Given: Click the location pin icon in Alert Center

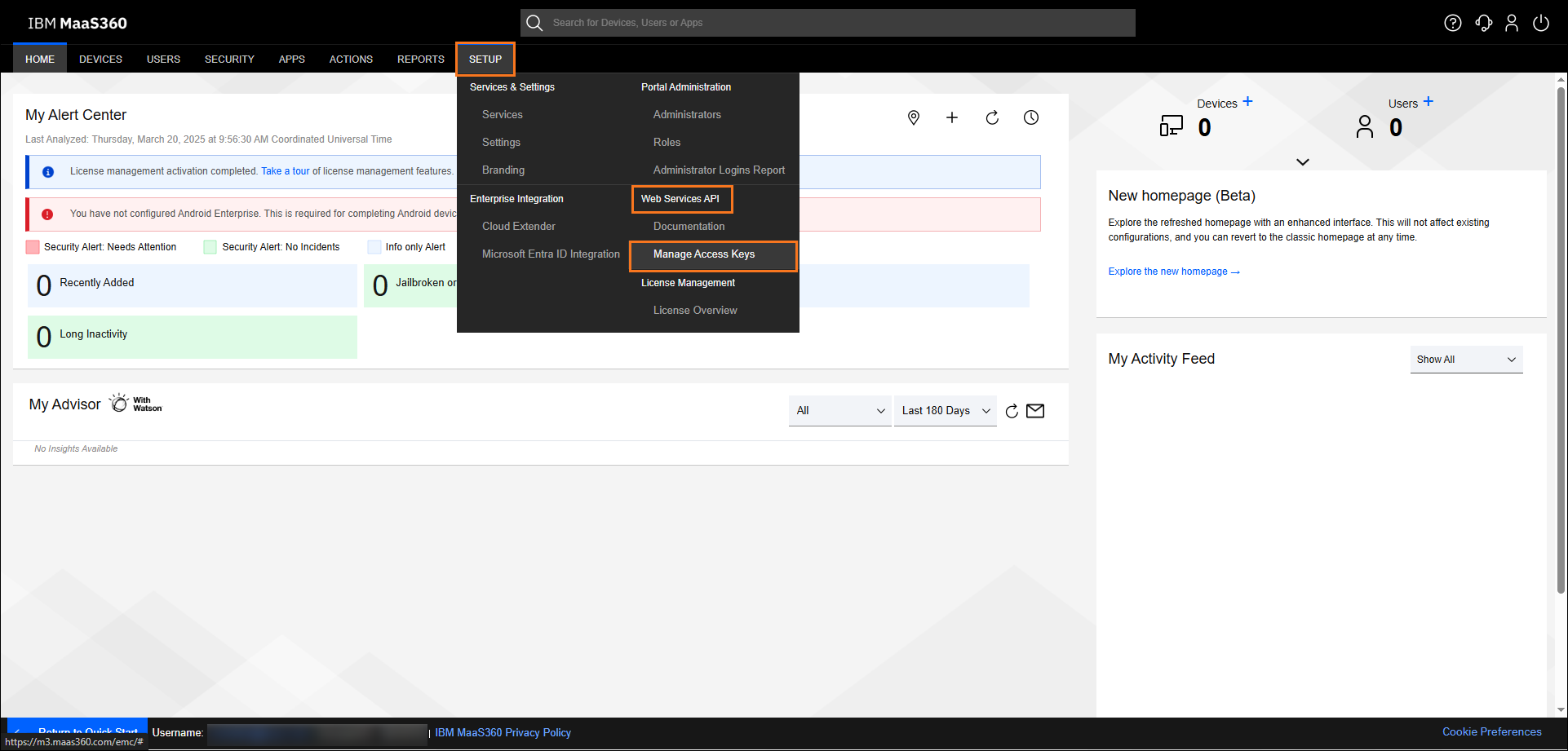Looking at the screenshot, I should [x=914, y=117].
